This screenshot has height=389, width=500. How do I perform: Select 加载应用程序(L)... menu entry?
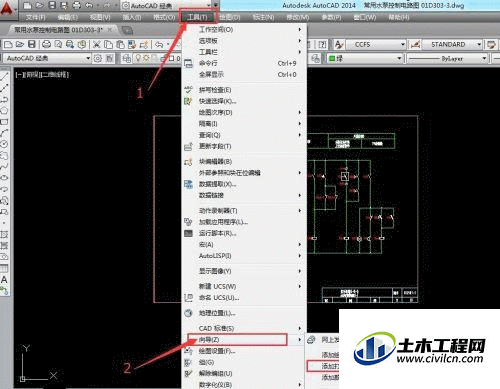click(x=244, y=222)
